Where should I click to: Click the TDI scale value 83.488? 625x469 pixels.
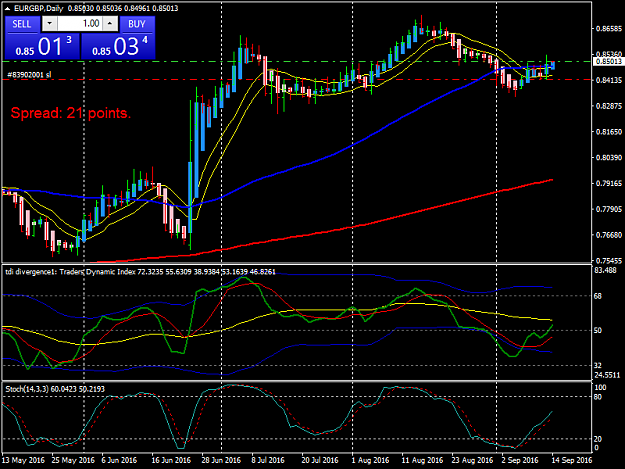pyautogui.click(x=605, y=270)
